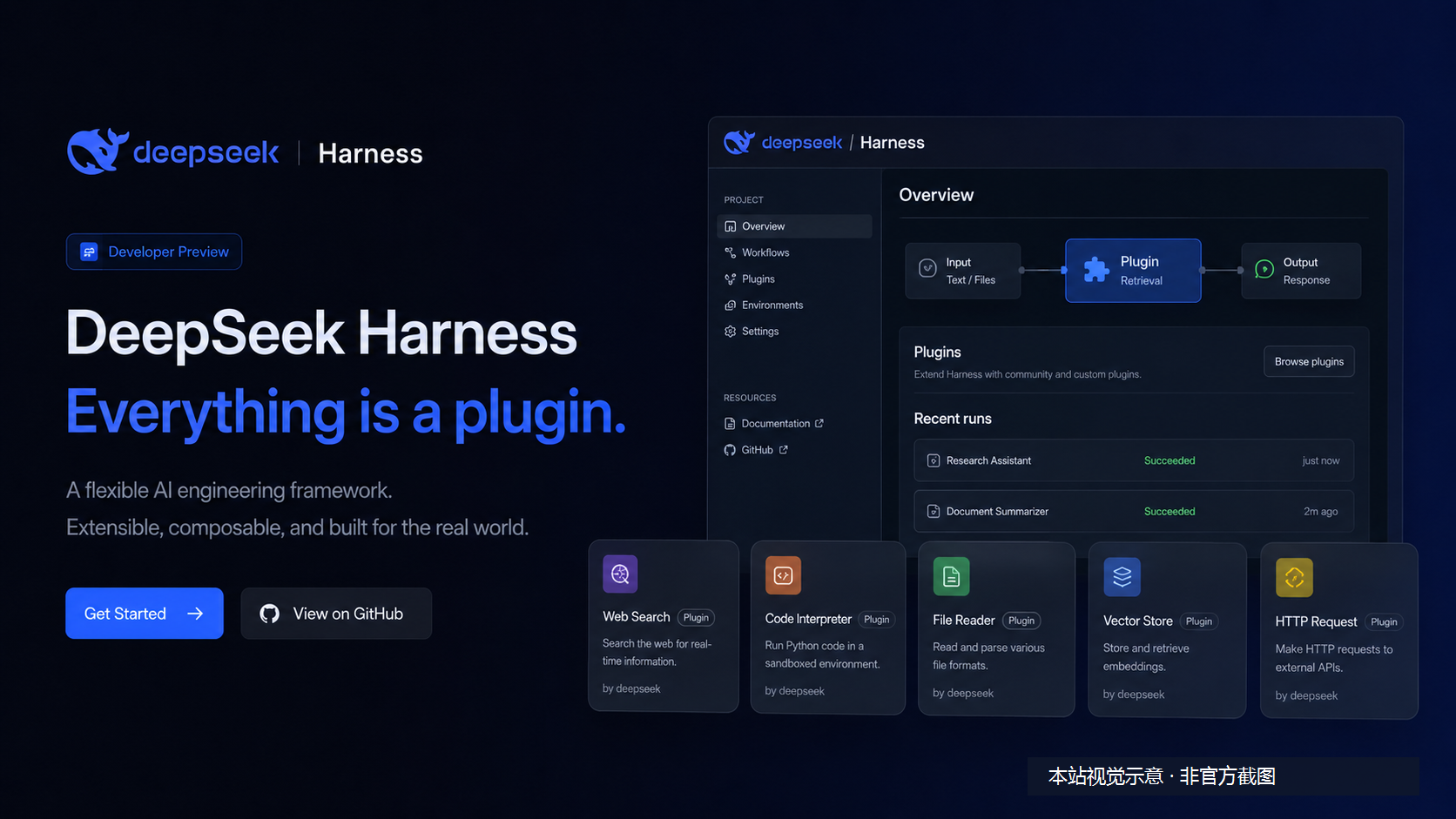Click the Developer Preview badge icon

(89, 252)
